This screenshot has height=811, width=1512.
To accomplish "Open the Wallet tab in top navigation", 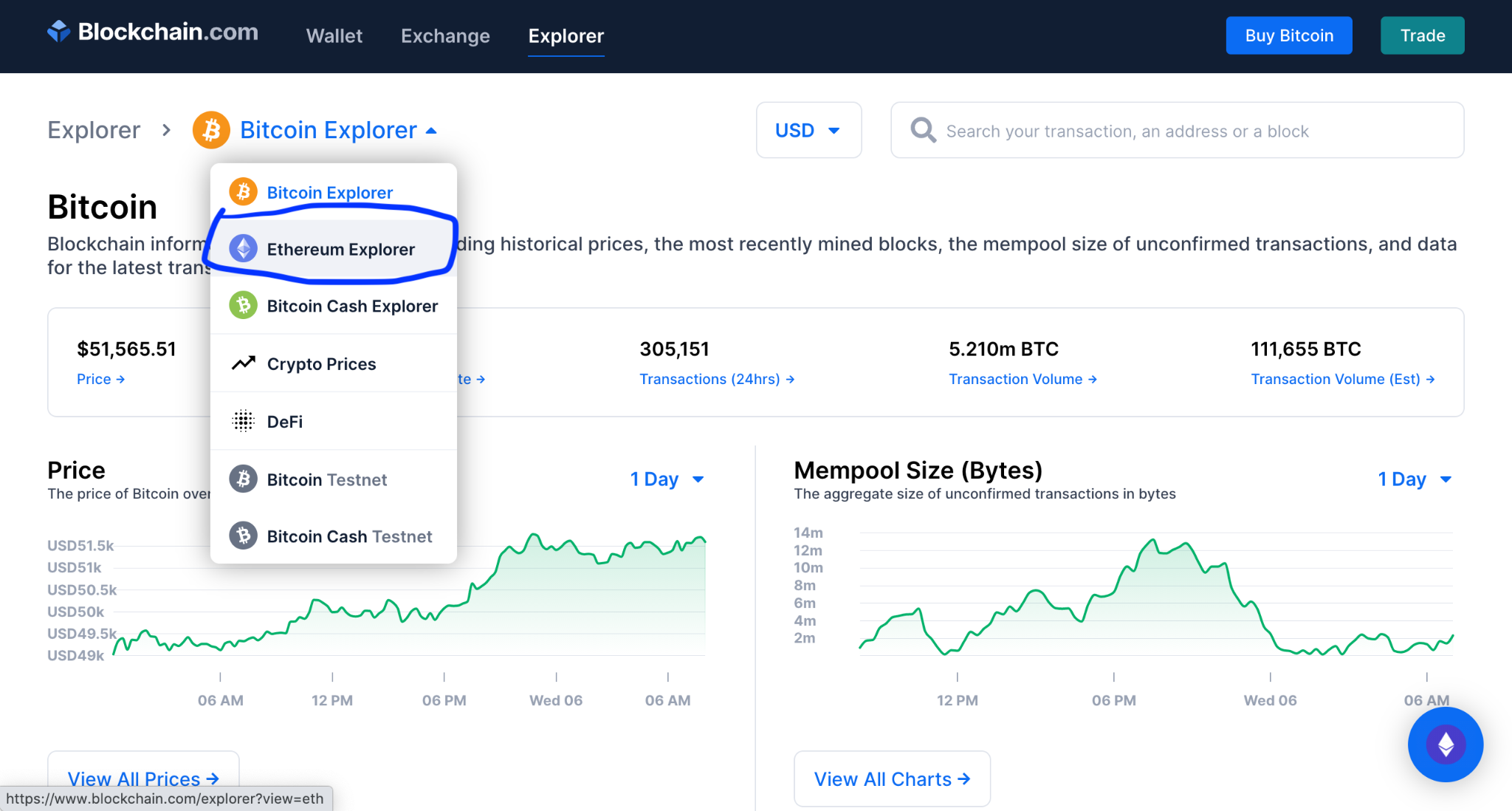I will coord(334,35).
